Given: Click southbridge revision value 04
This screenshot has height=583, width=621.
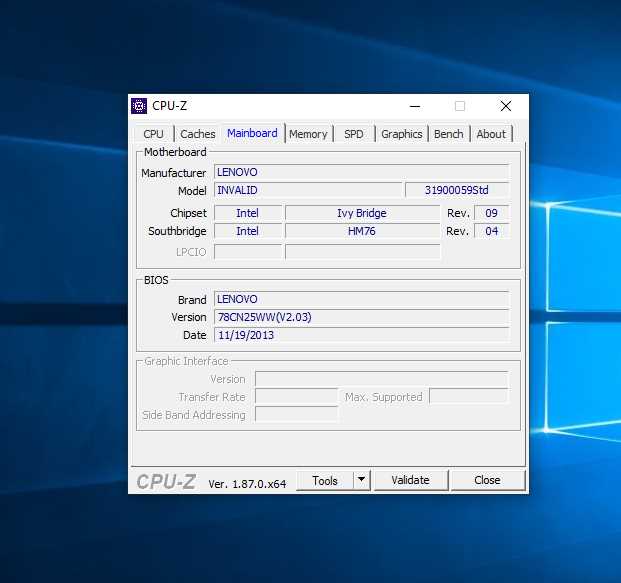Looking at the screenshot, I should pyautogui.click(x=491, y=231).
